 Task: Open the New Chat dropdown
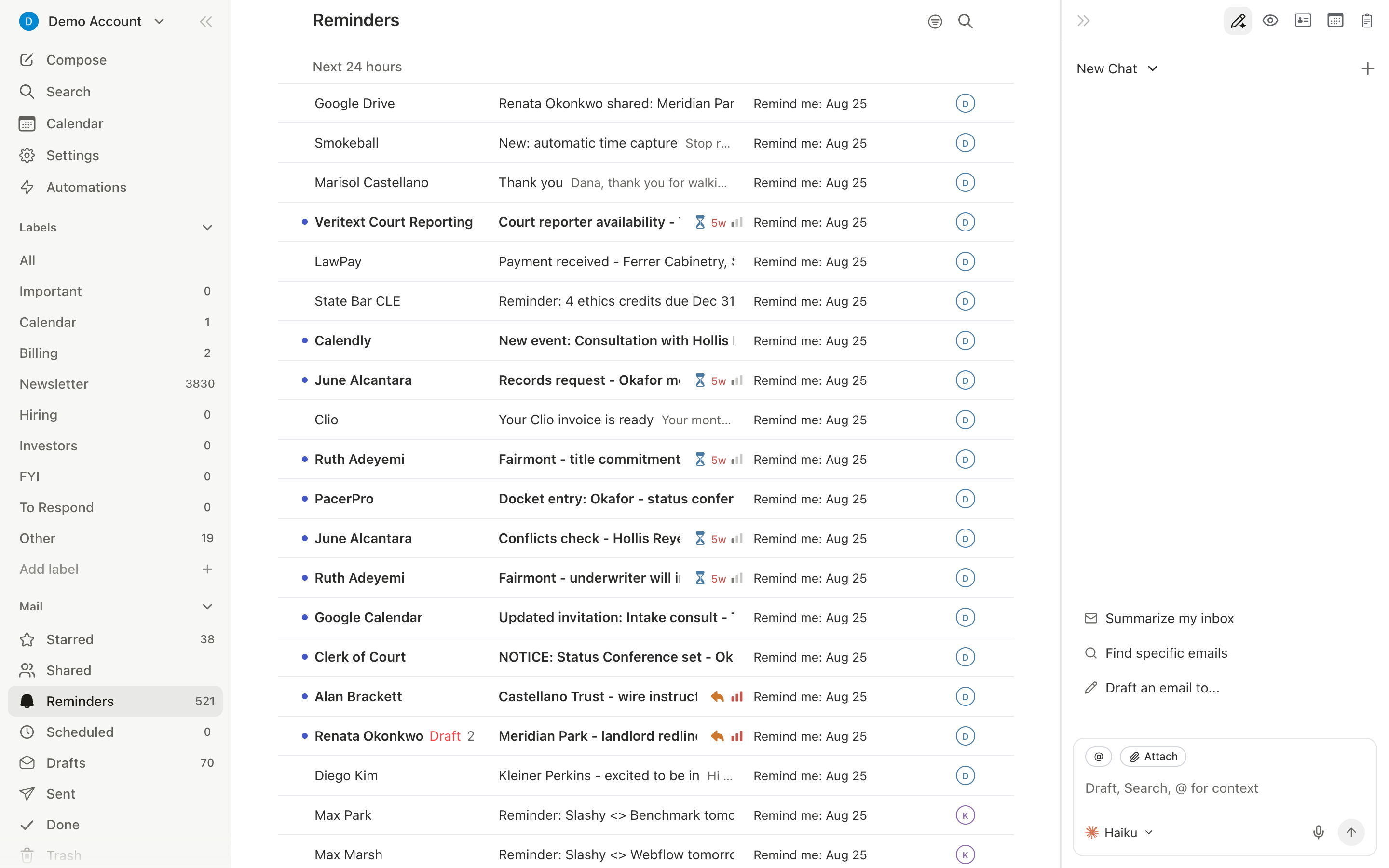[x=1117, y=69]
